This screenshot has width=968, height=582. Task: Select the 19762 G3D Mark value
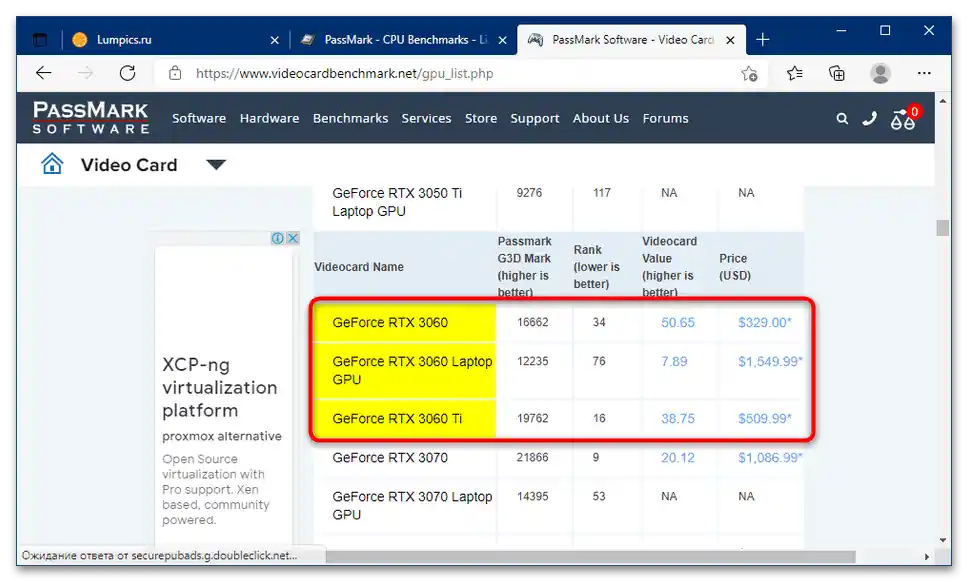(x=533, y=418)
